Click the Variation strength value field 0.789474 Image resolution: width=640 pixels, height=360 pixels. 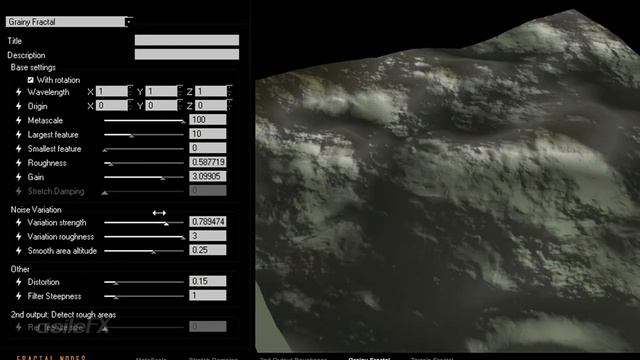(208, 222)
